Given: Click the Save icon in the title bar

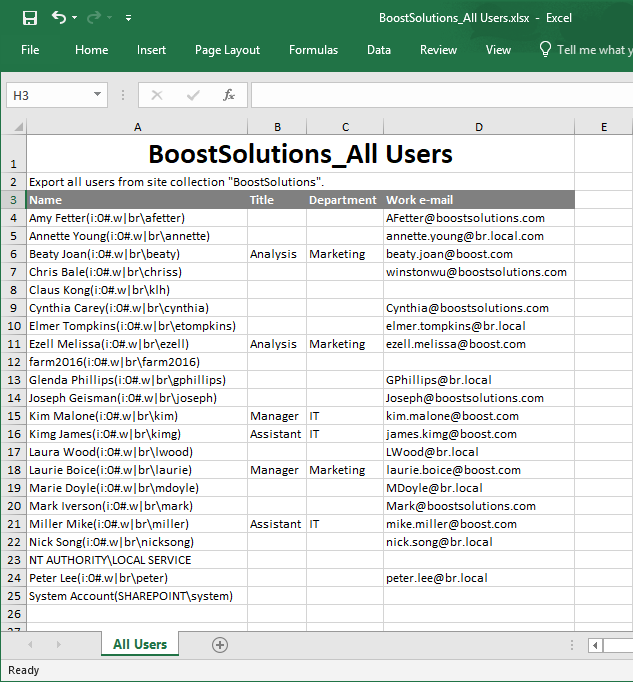Looking at the screenshot, I should tap(29, 18).
